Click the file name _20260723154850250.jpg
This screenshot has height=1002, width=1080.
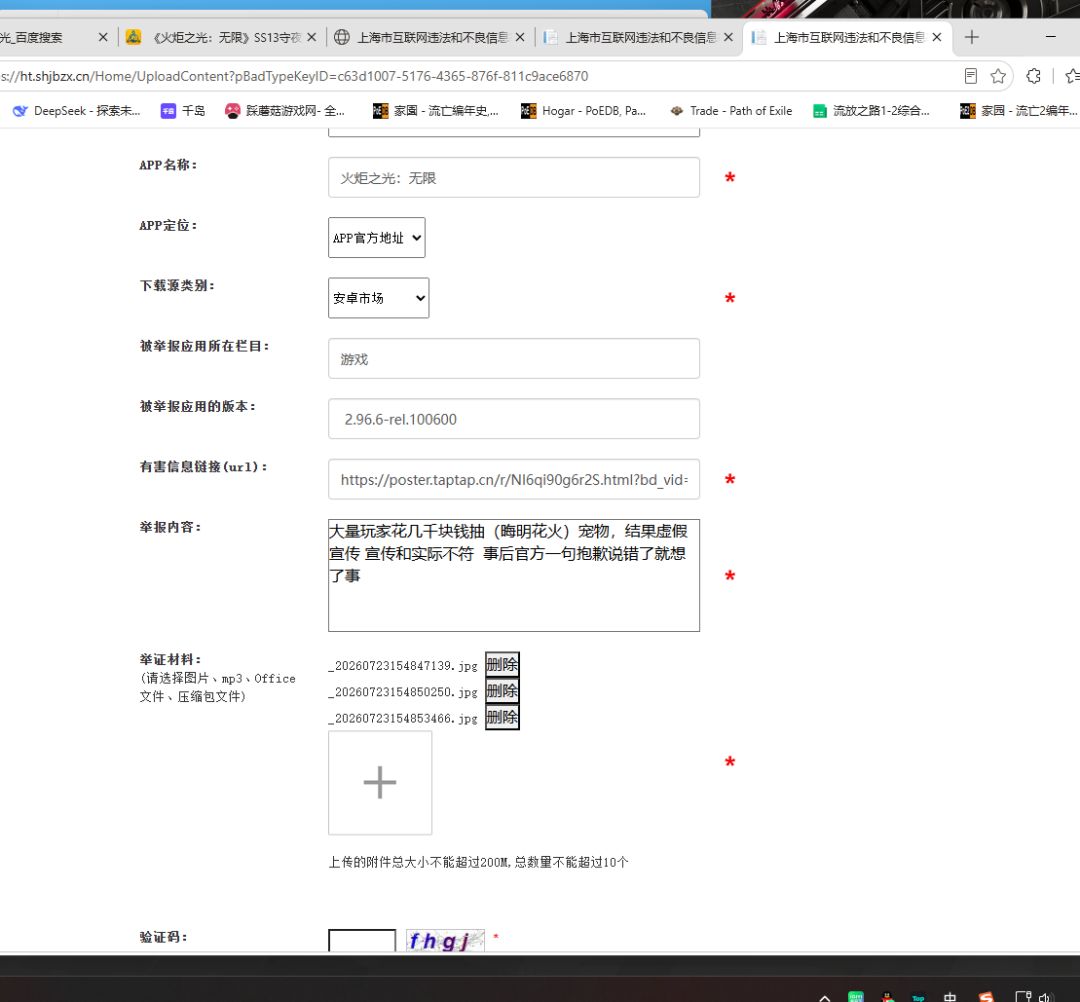pos(403,692)
